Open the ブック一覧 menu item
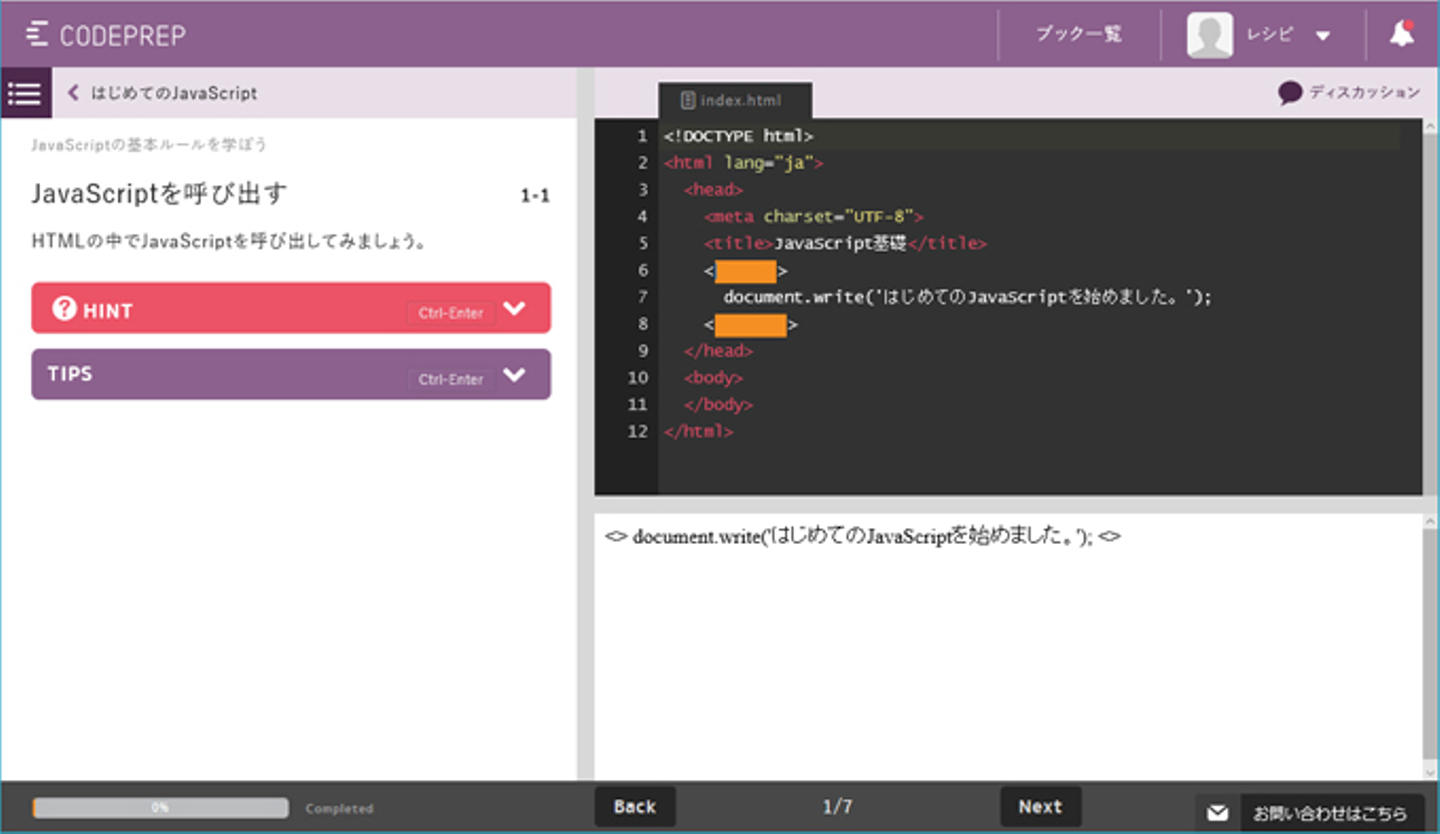The width and height of the screenshot is (1440, 834). point(1078,34)
